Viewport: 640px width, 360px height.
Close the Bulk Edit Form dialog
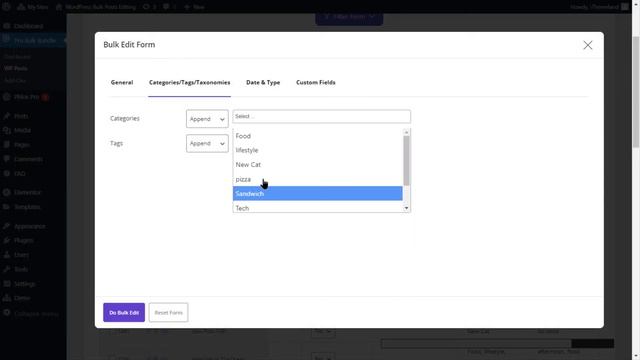pos(587,45)
